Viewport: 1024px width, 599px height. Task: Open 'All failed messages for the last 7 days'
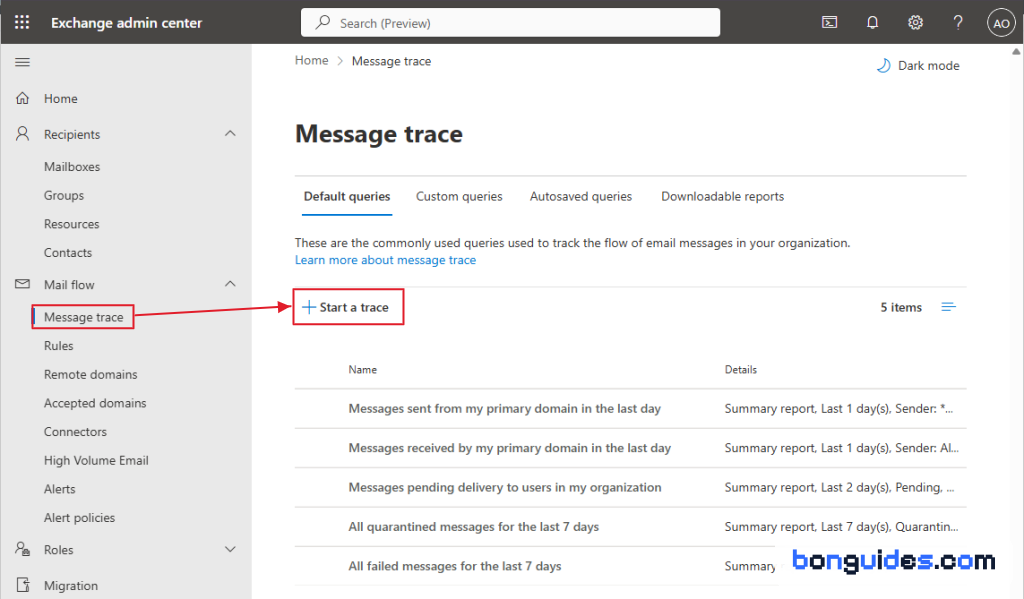[x=455, y=566]
